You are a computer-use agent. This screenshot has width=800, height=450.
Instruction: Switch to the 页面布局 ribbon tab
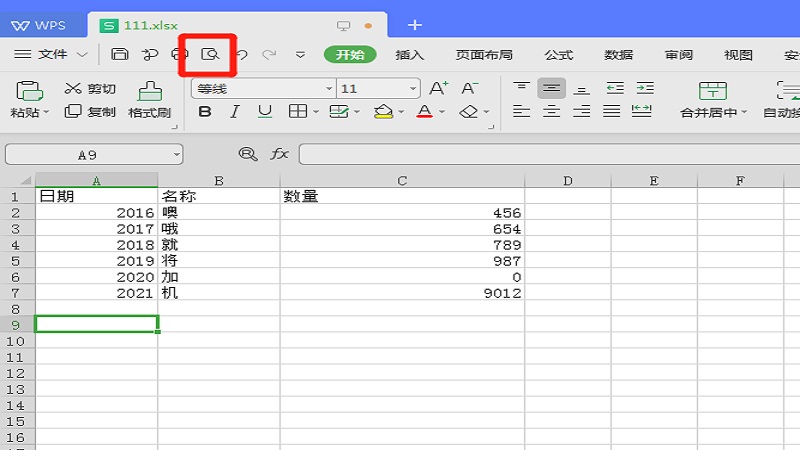484,55
